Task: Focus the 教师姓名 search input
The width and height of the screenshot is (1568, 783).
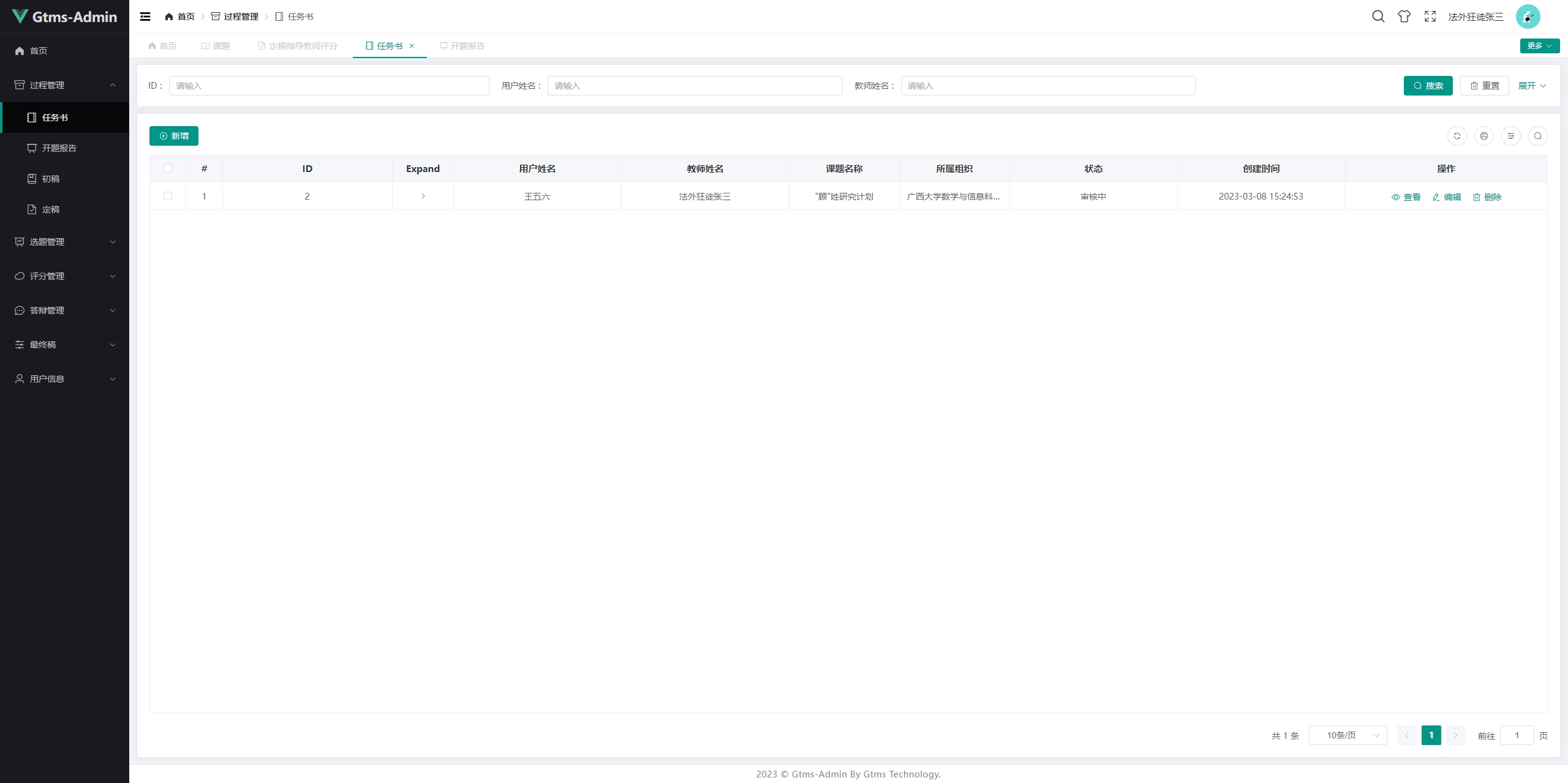Action: (x=1048, y=86)
